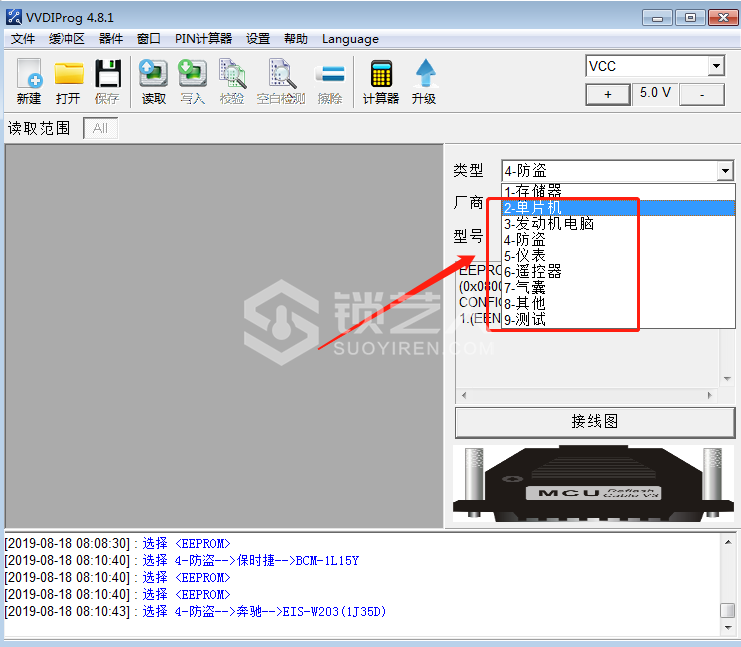This screenshot has height=647, width=741.
Task: Open the 文件 menu
Action: tap(23, 39)
